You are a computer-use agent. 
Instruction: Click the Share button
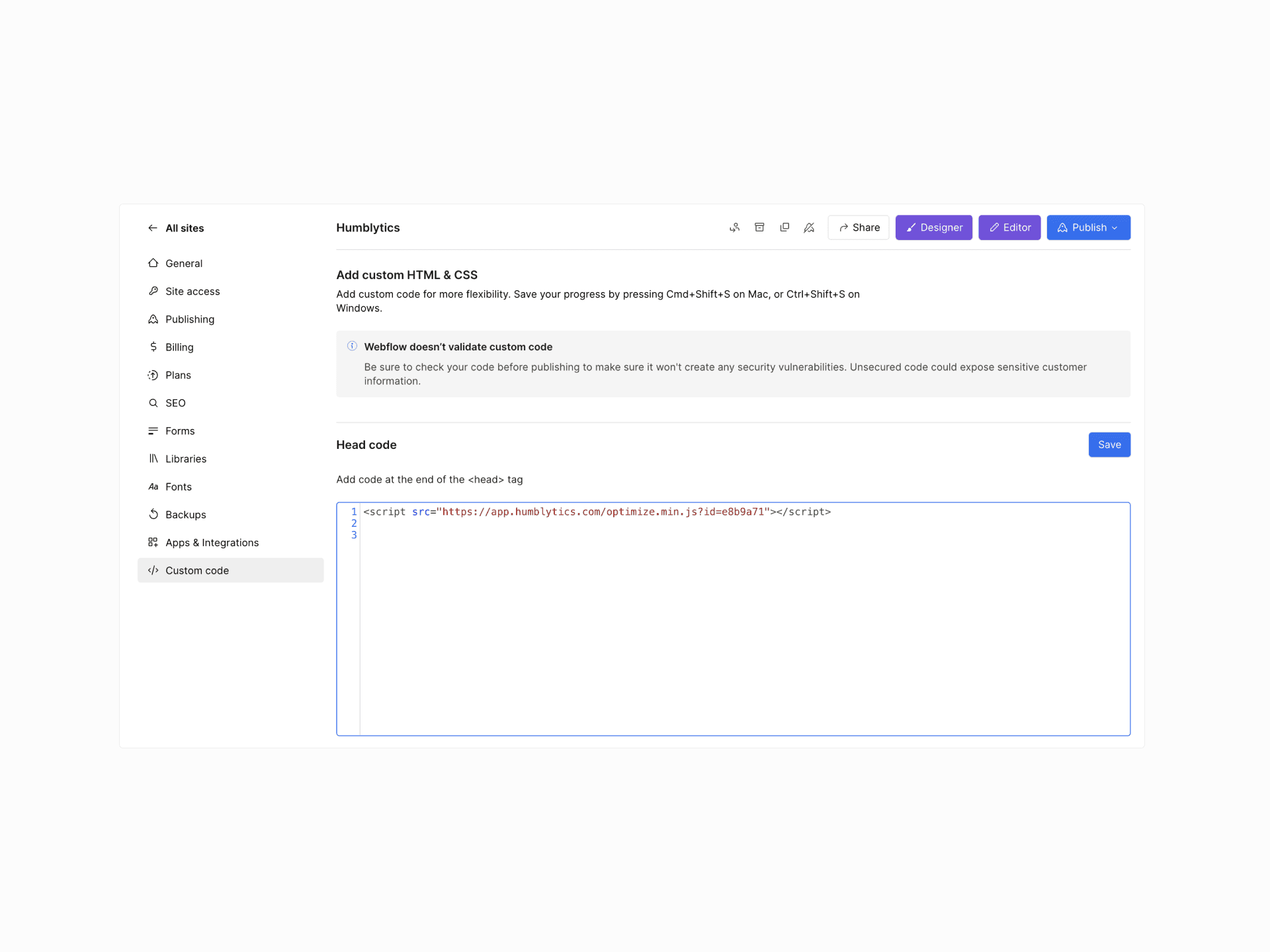pyautogui.click(x=859, y=227)
